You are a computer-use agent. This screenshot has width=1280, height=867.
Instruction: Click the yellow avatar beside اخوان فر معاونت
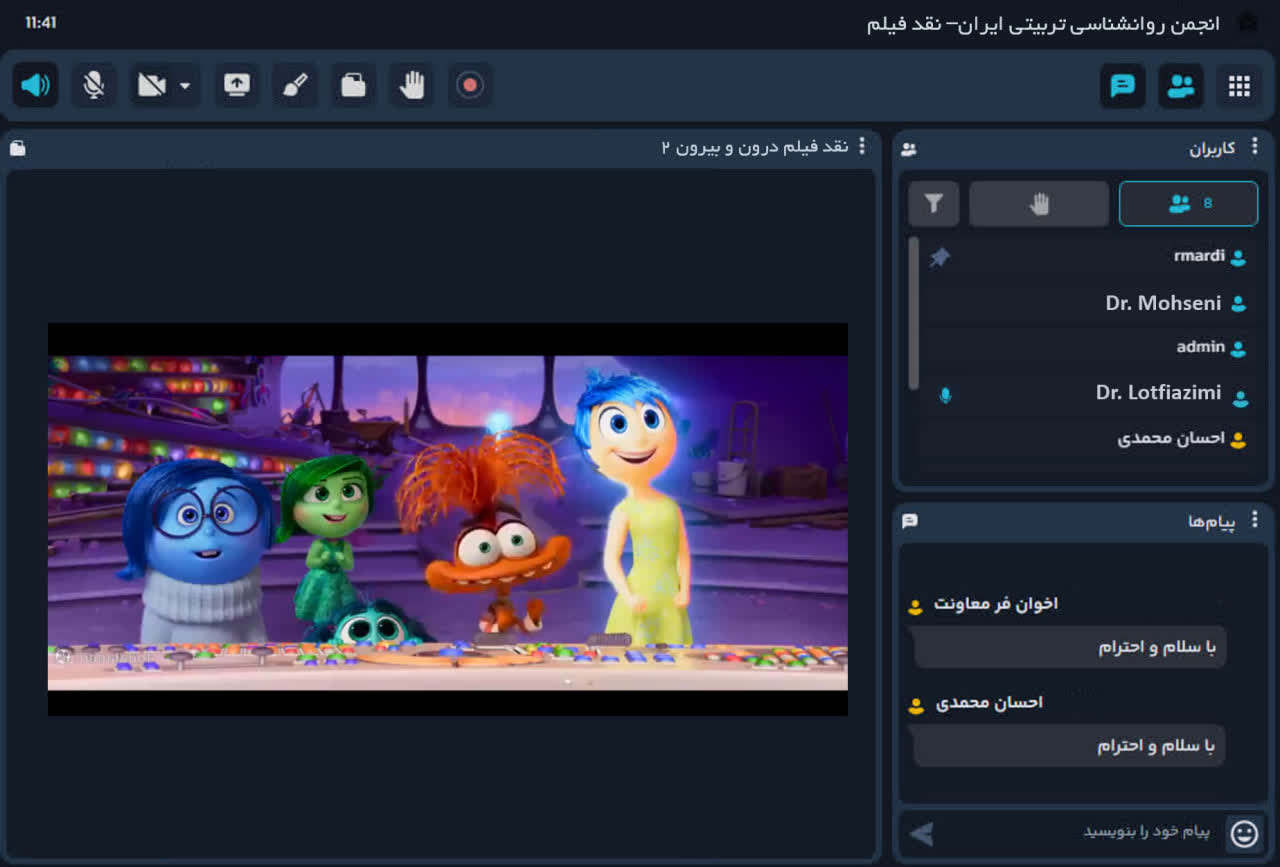[915, 606]
